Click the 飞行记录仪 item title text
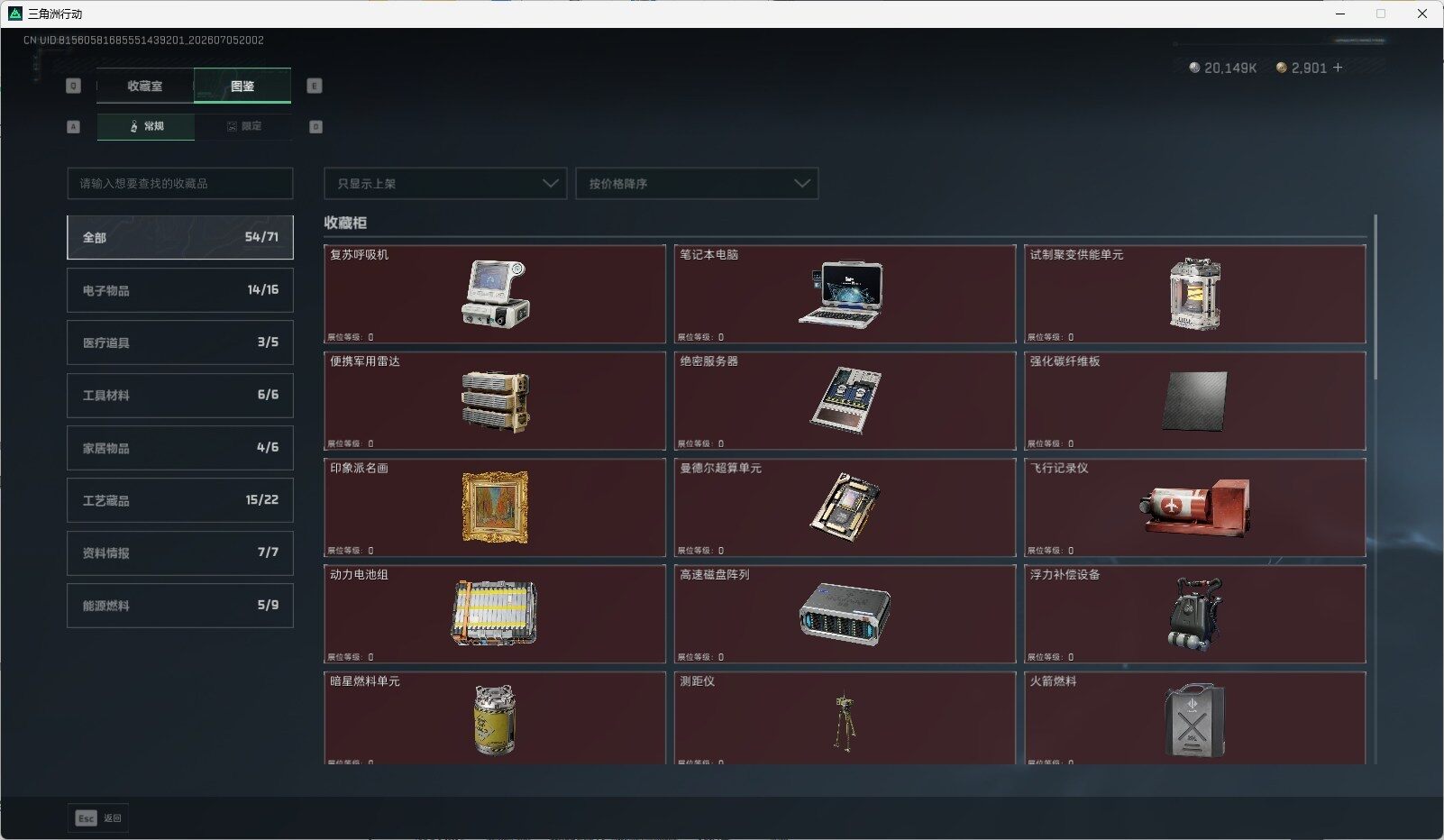This screenshot has width=1444, height=840. (x=1059, y=469)
